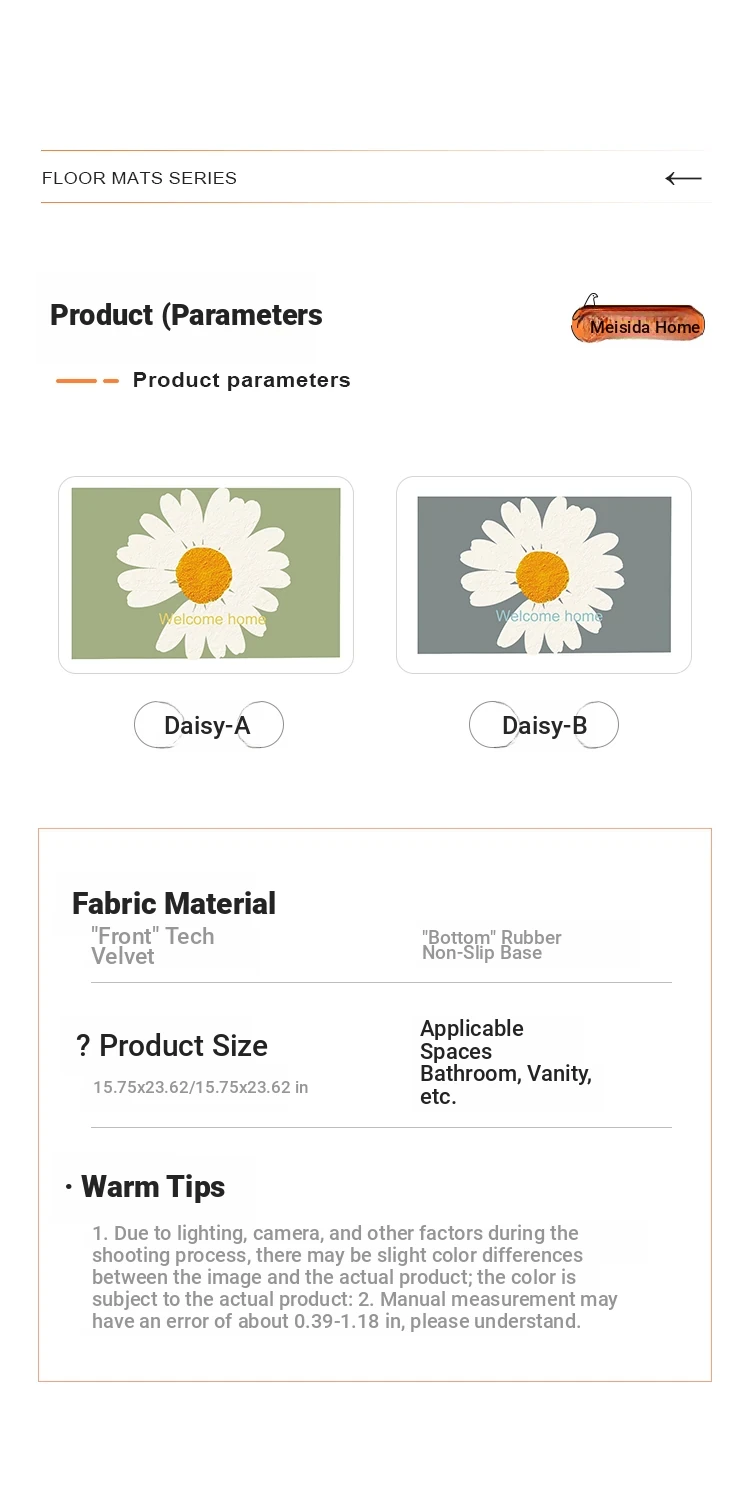
Task: Click the Applicable Spaces text block
Action: point(506,1062)
